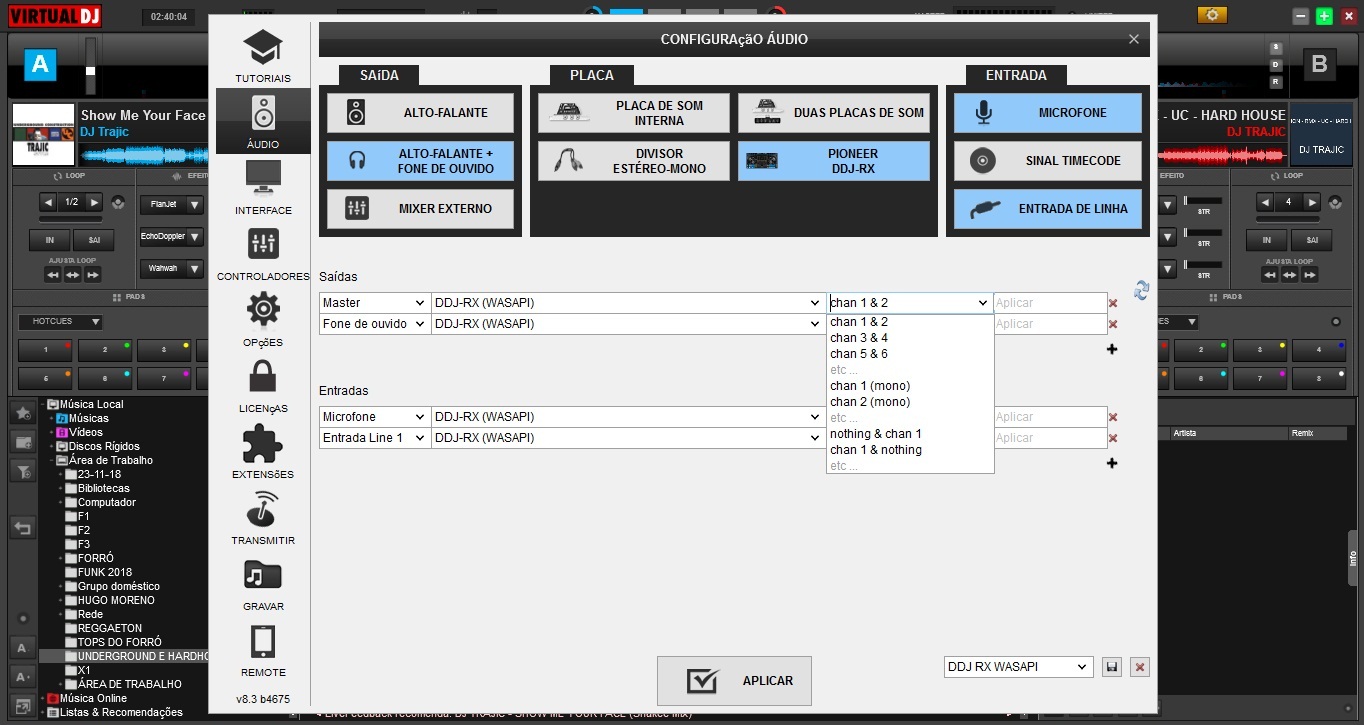Choose chan 5 & 6 from the list
This screenshot has height=725, width=1364.
tap(910, 354)
